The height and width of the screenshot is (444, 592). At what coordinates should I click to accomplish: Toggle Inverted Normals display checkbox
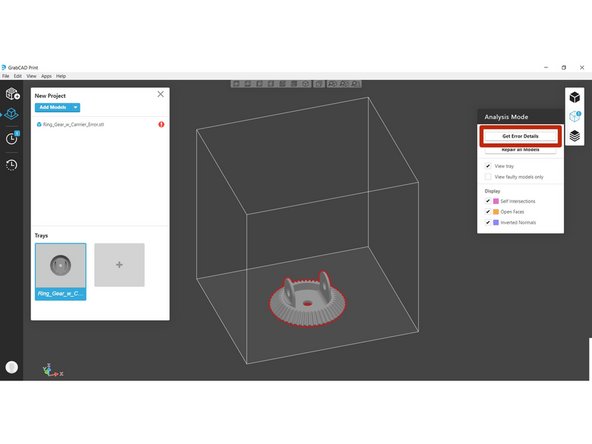click(x=488, y=222)
